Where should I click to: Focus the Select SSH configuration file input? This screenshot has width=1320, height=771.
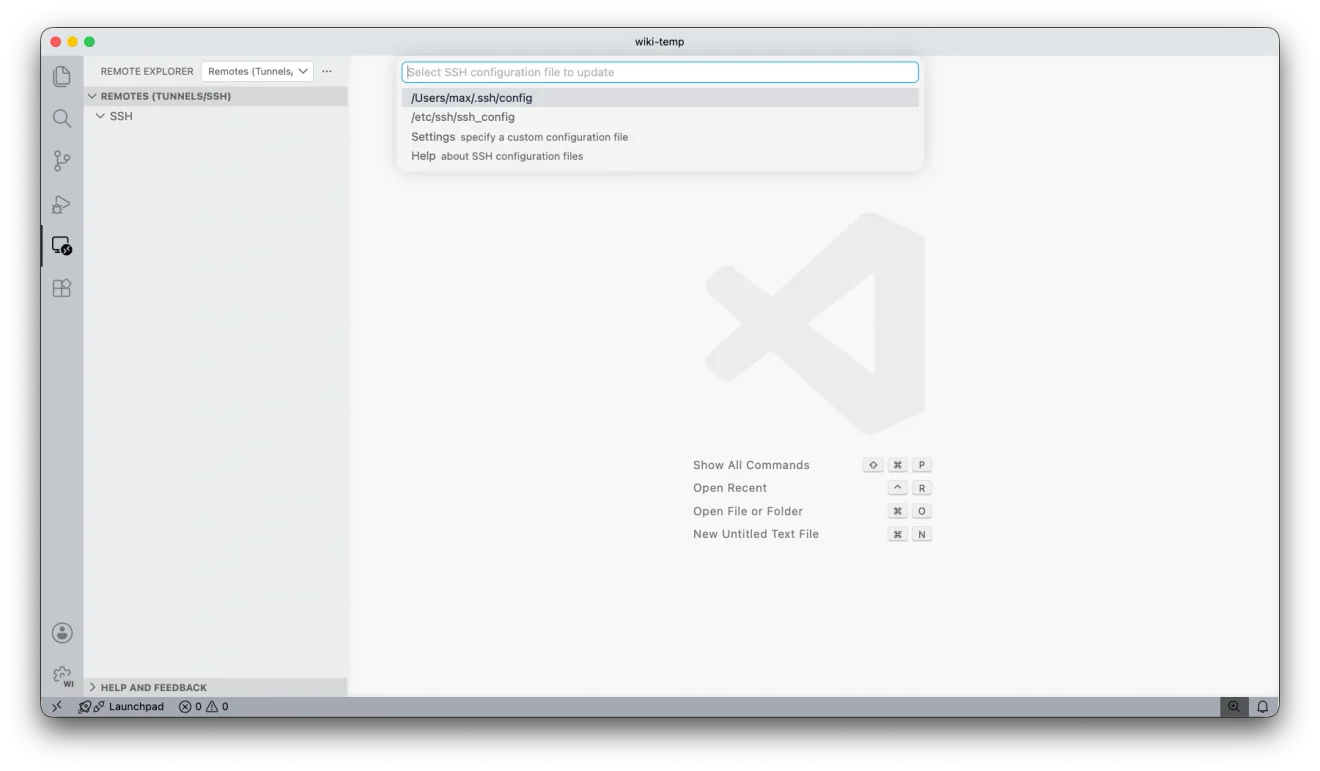point(660,72)
